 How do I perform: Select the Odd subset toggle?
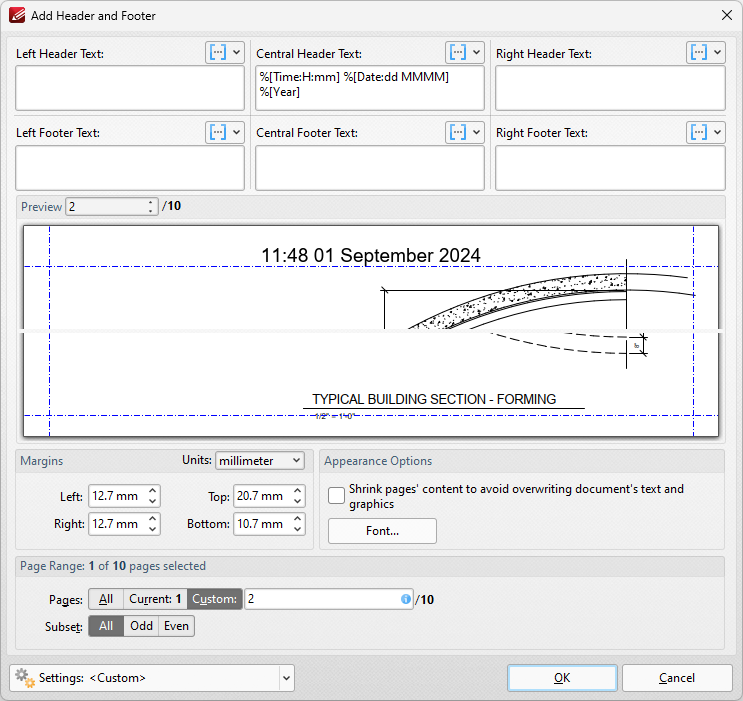(141, 626)
